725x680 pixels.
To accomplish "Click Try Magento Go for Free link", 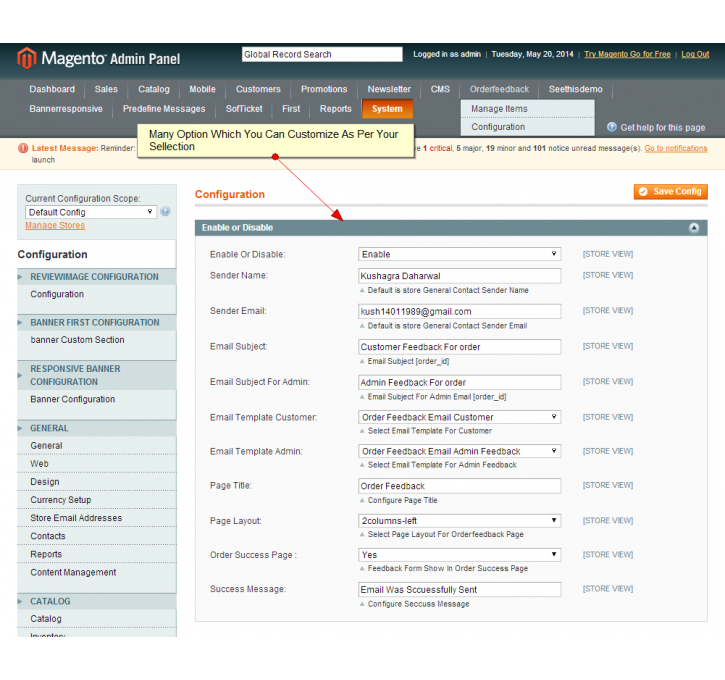I will 627,54.
